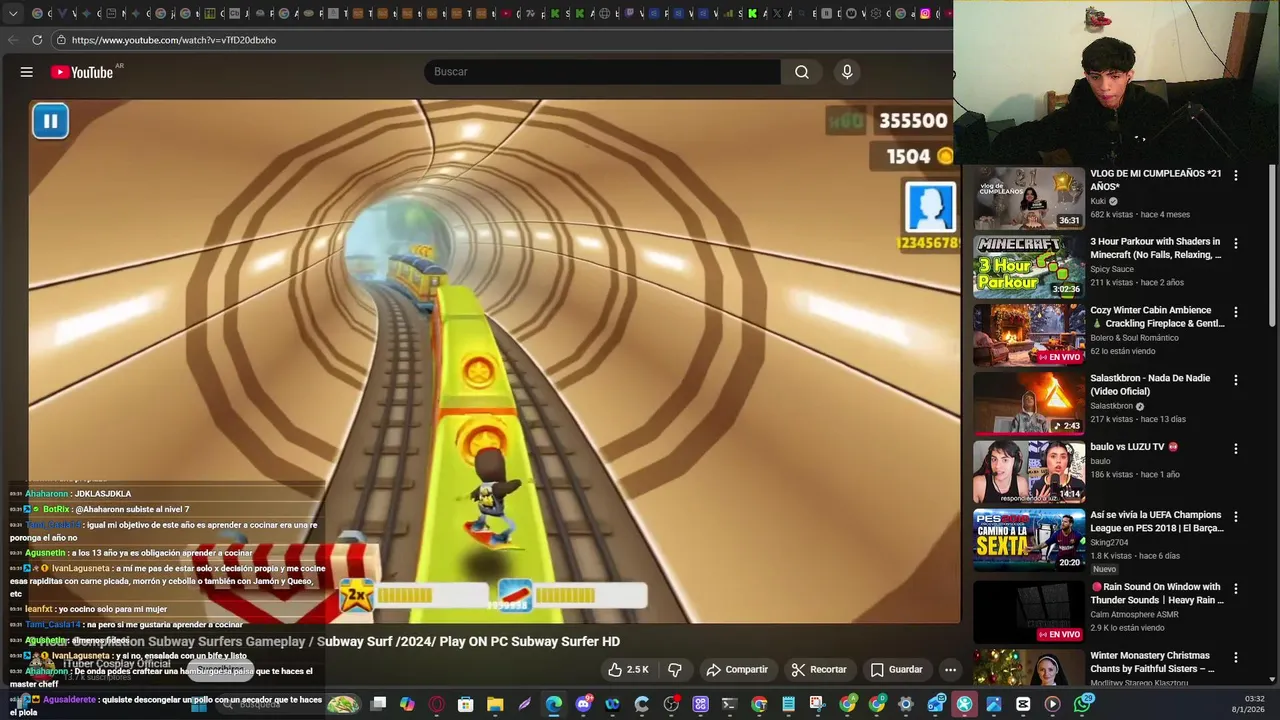Image resolution: width=1280 pixels, height=720 pixels.
Task: Open Microsoft Store from the taskbar
Action: pos(465,705)
